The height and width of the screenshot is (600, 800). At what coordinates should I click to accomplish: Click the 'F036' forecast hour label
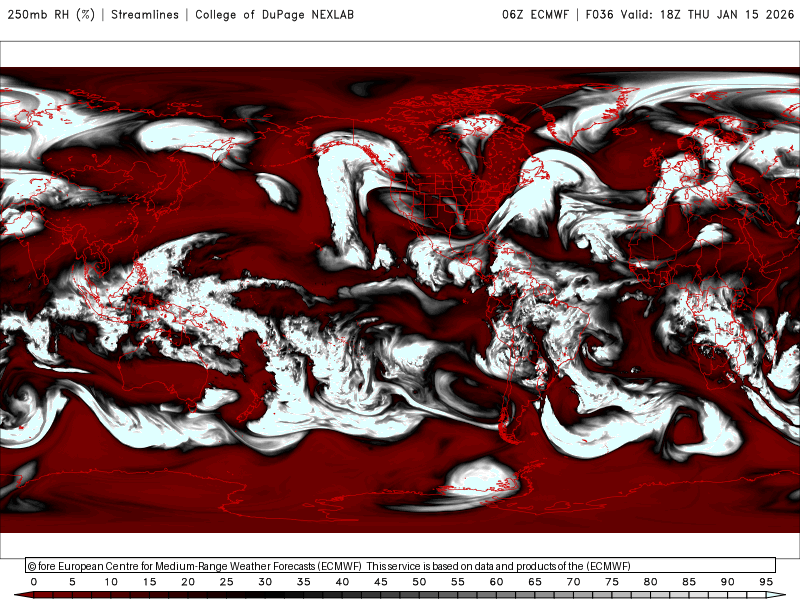(599, 14)
